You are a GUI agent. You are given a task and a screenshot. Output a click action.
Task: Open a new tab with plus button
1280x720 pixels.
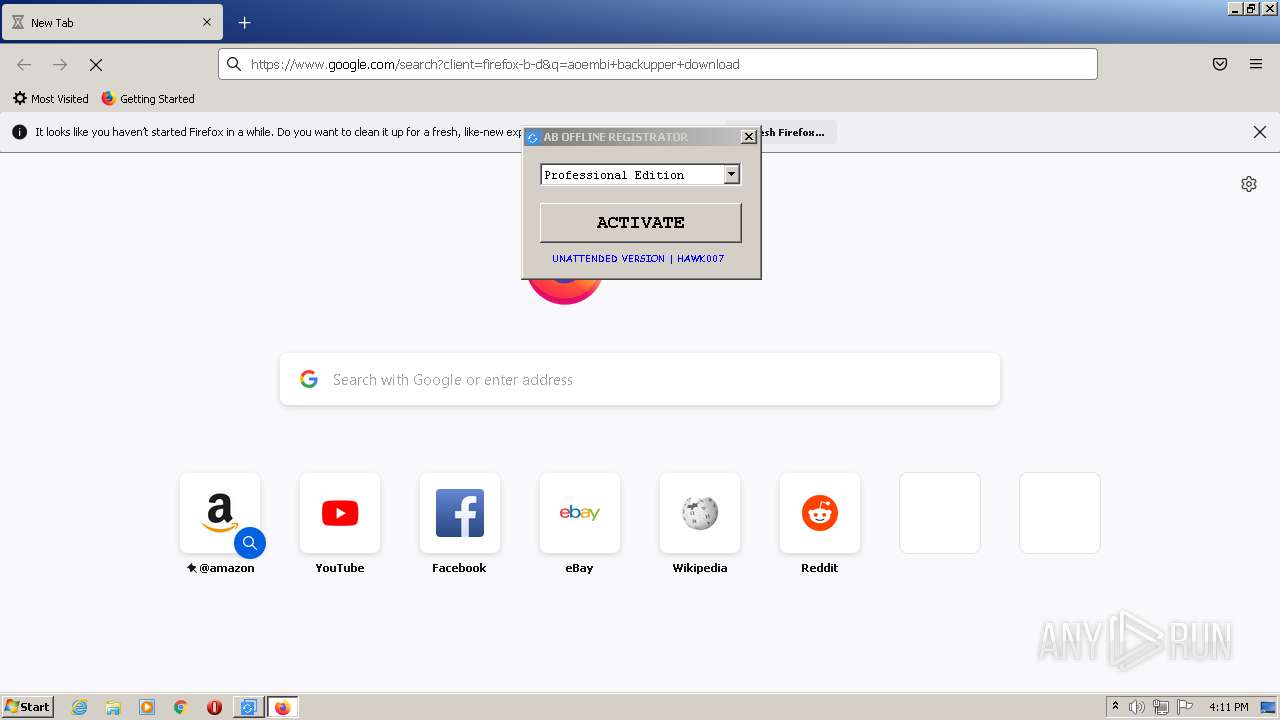[x=244, y=22]
